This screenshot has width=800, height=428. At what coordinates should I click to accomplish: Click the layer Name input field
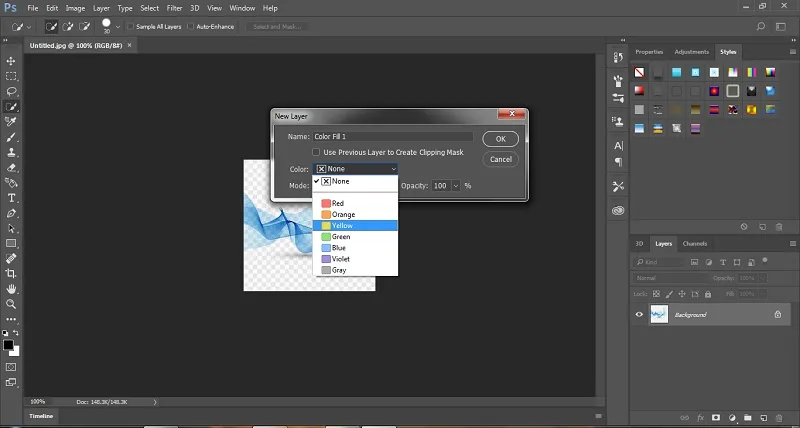click(x=393, y=137)
